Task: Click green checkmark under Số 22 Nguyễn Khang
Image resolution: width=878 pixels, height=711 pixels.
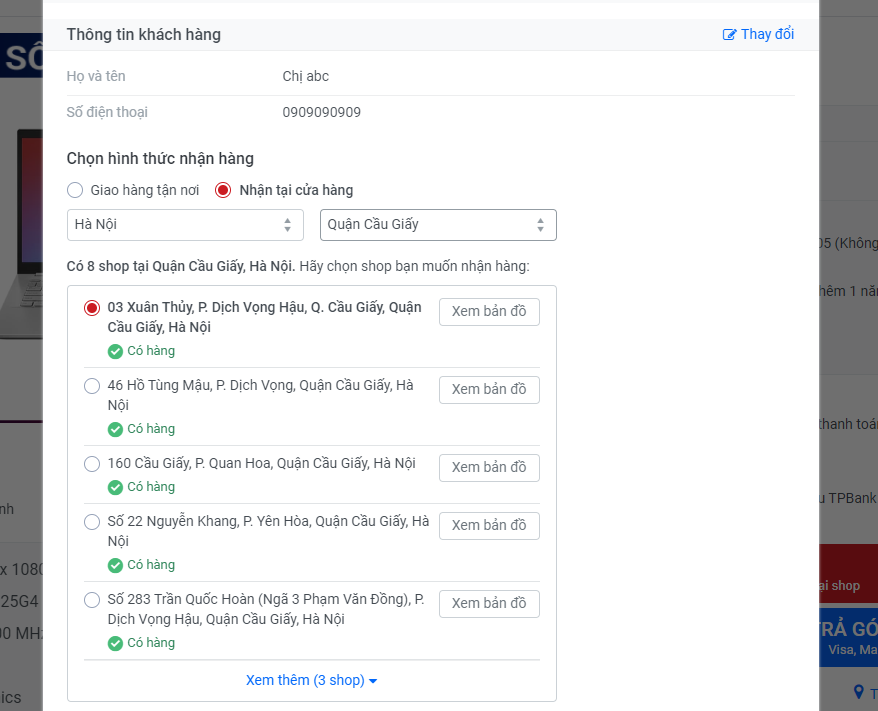Action: (116, 565)
